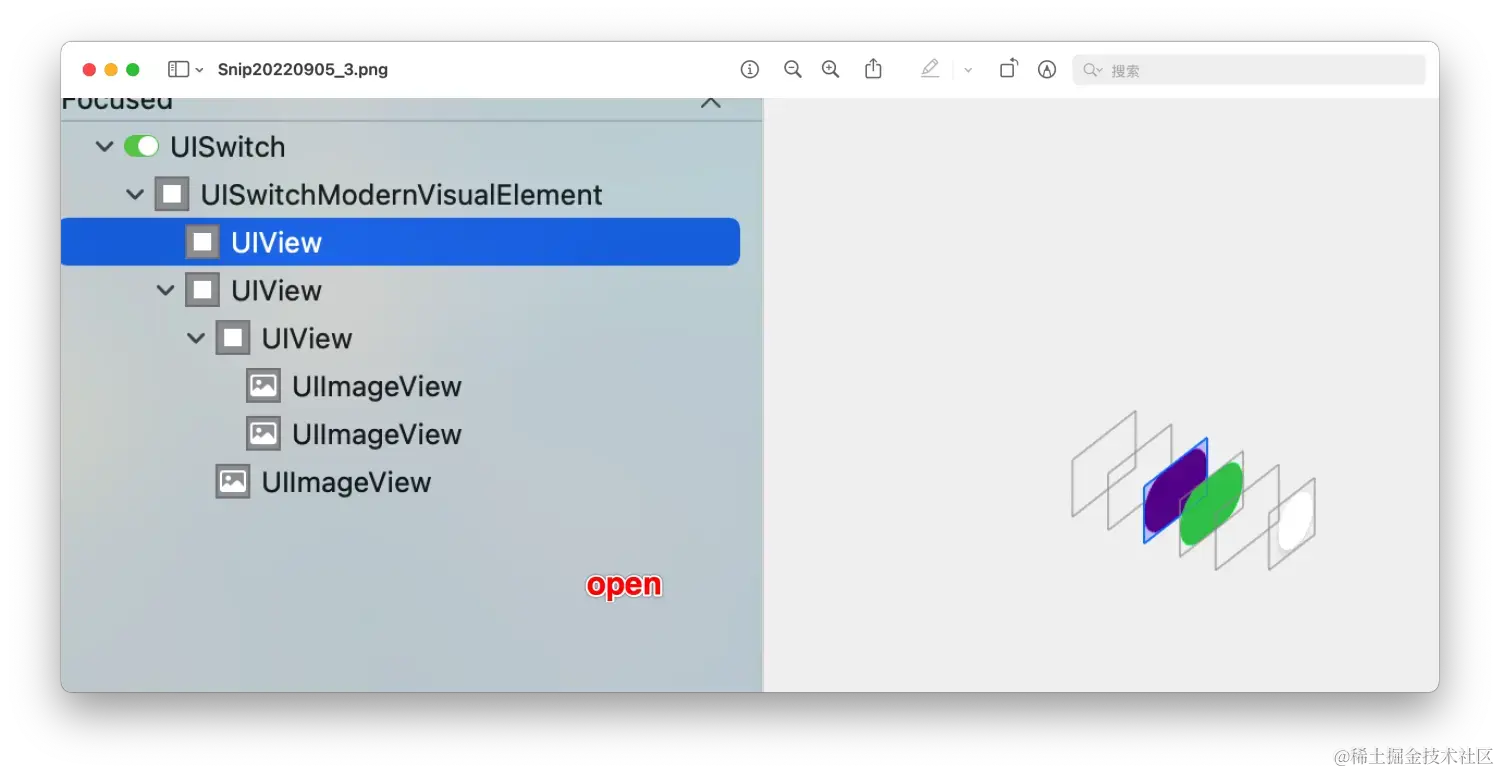Show the Markup toolbar pen icon
Image resolution: width=1500 pixels, height=773 pixels.
930,69
